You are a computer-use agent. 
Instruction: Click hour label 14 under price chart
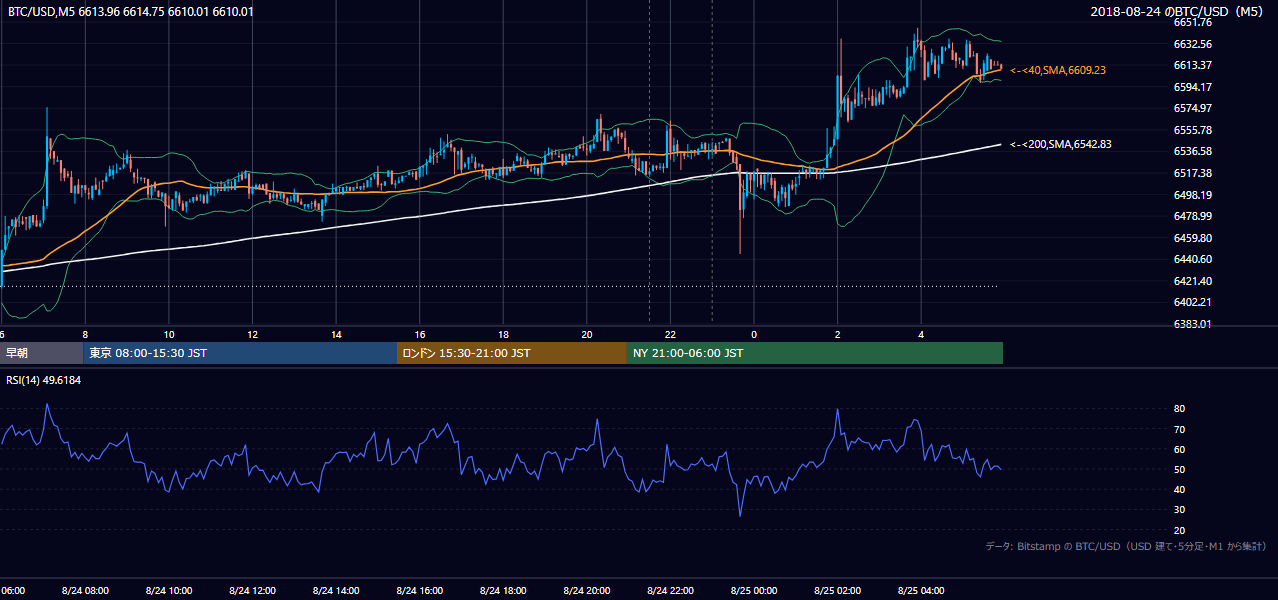[336, 335]
